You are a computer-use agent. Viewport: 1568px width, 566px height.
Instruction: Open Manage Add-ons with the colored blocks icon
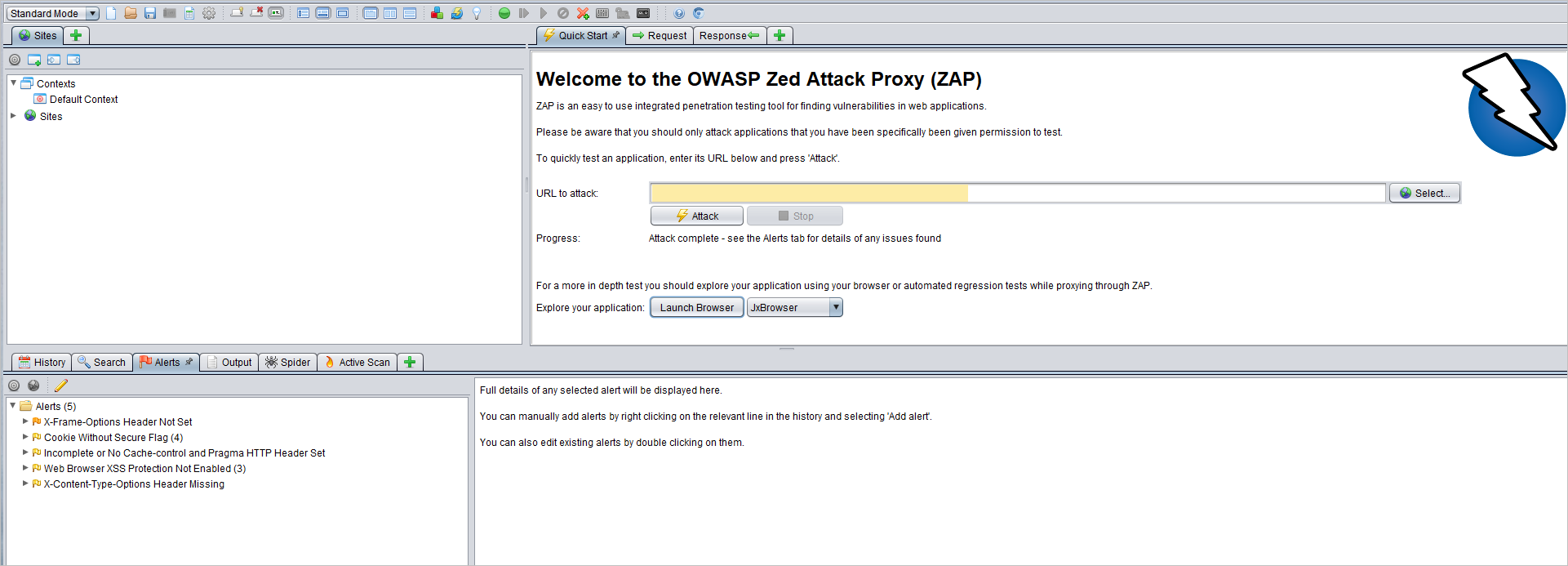[x=437, y=13]
